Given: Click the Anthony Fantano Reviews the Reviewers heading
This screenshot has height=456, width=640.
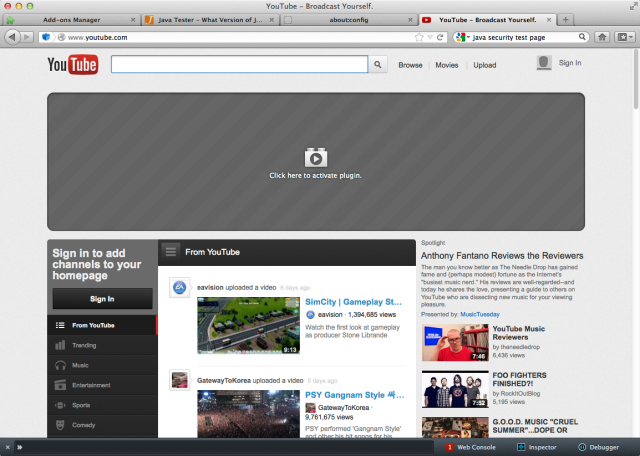Looking at the screenshot, I should coord(502,256).
